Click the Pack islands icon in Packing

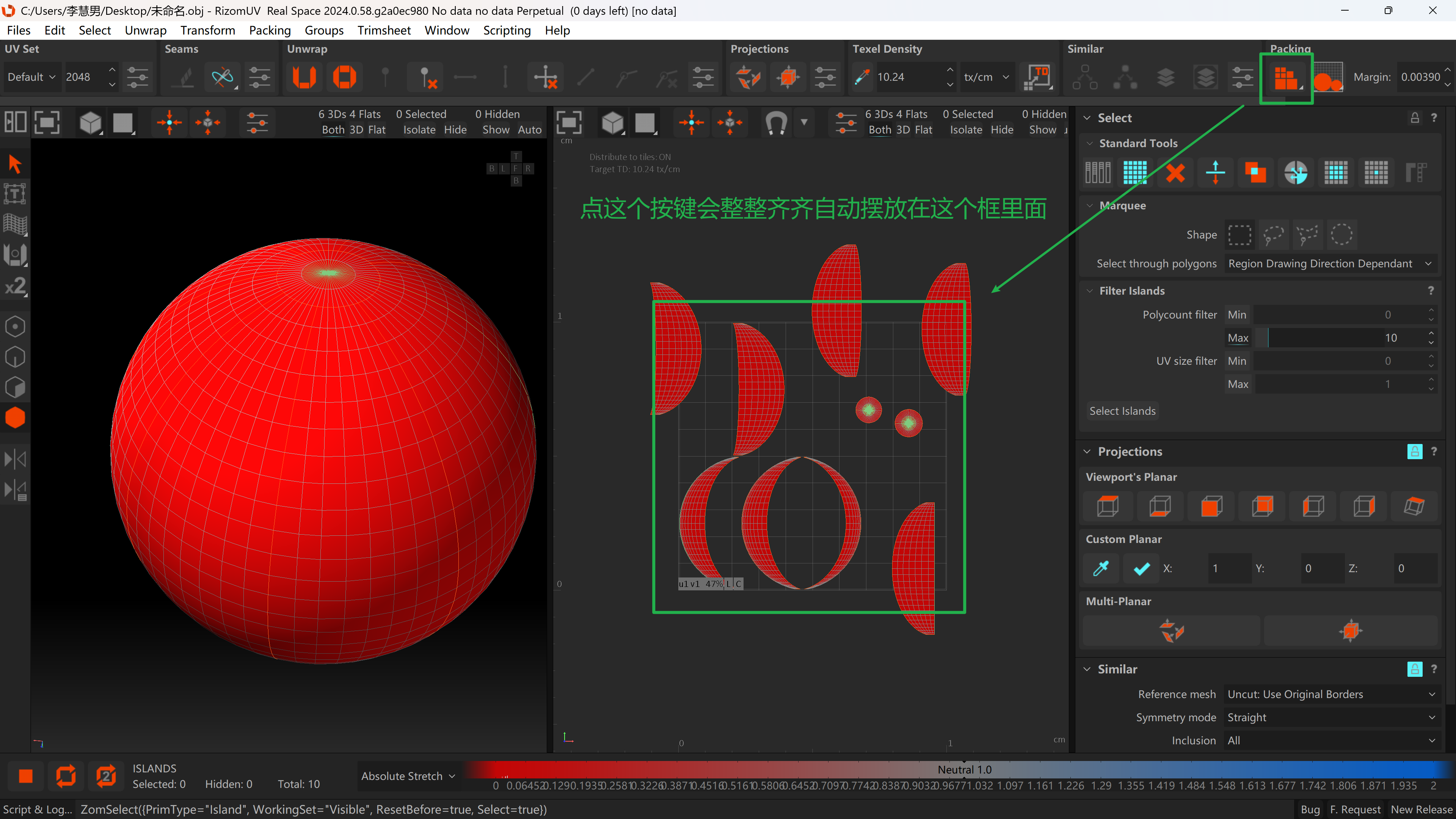1286,77
